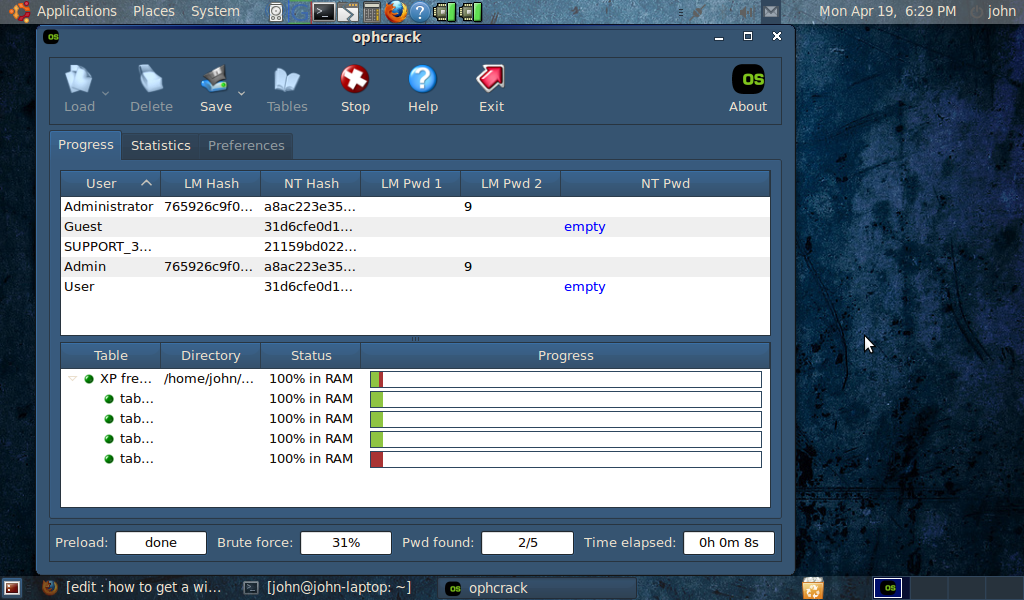
Task: Click the /home/john/... directory cell
Action: pos(209,379)
